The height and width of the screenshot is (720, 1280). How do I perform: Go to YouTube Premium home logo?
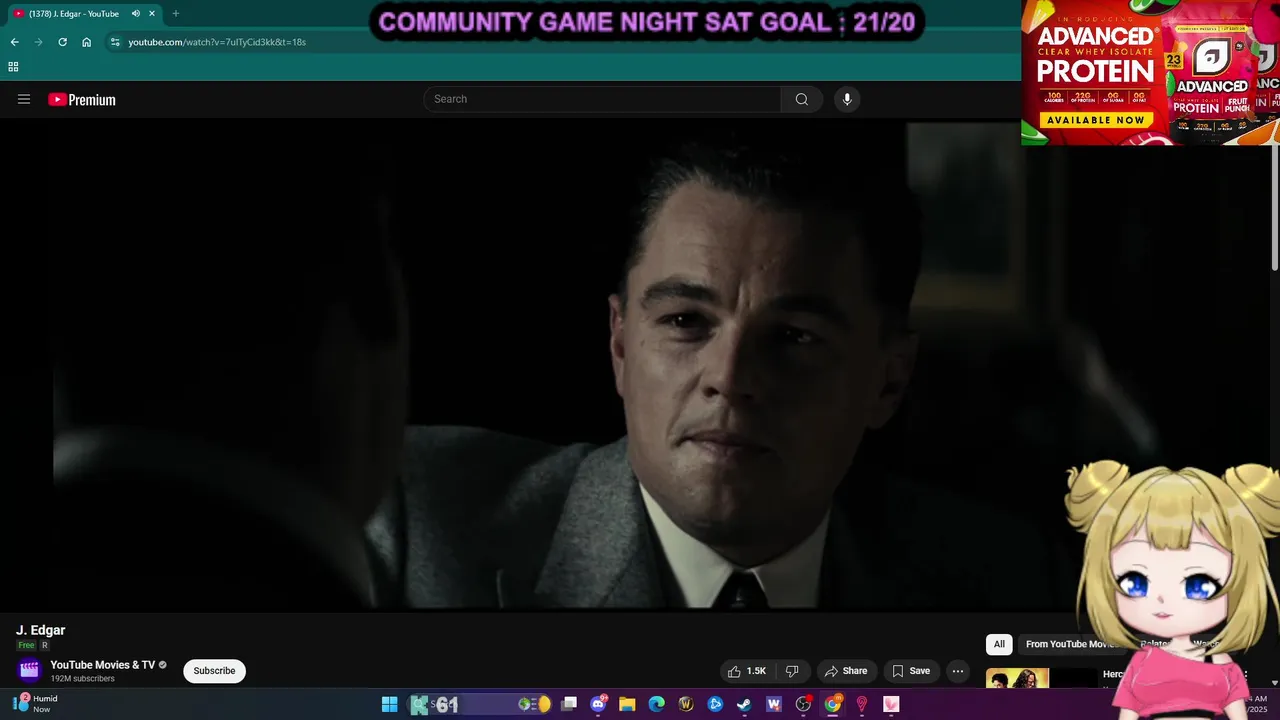[82, 100]
